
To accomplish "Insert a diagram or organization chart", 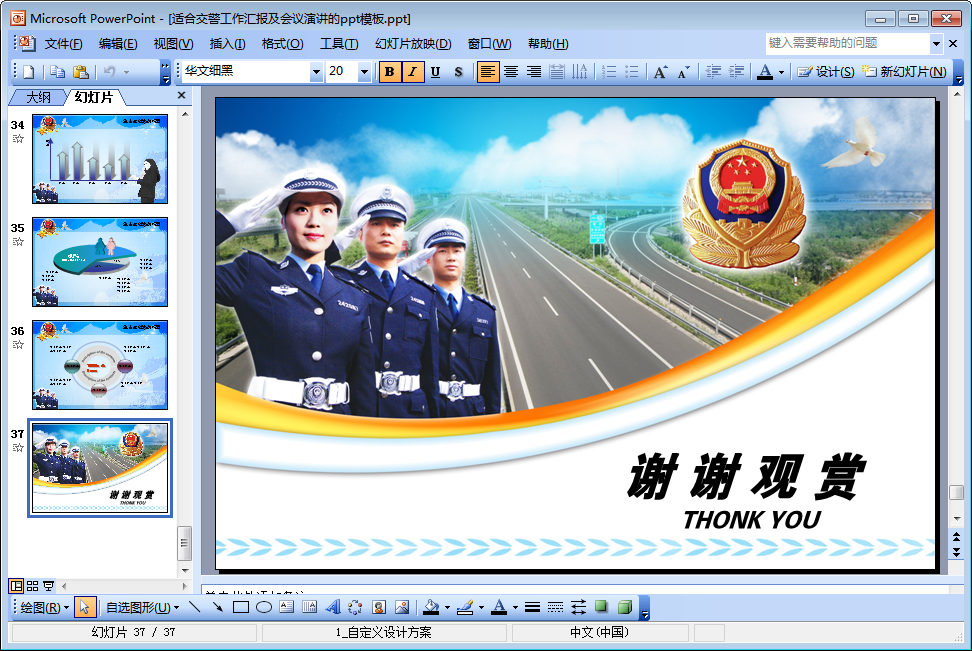I will (355, 608).
